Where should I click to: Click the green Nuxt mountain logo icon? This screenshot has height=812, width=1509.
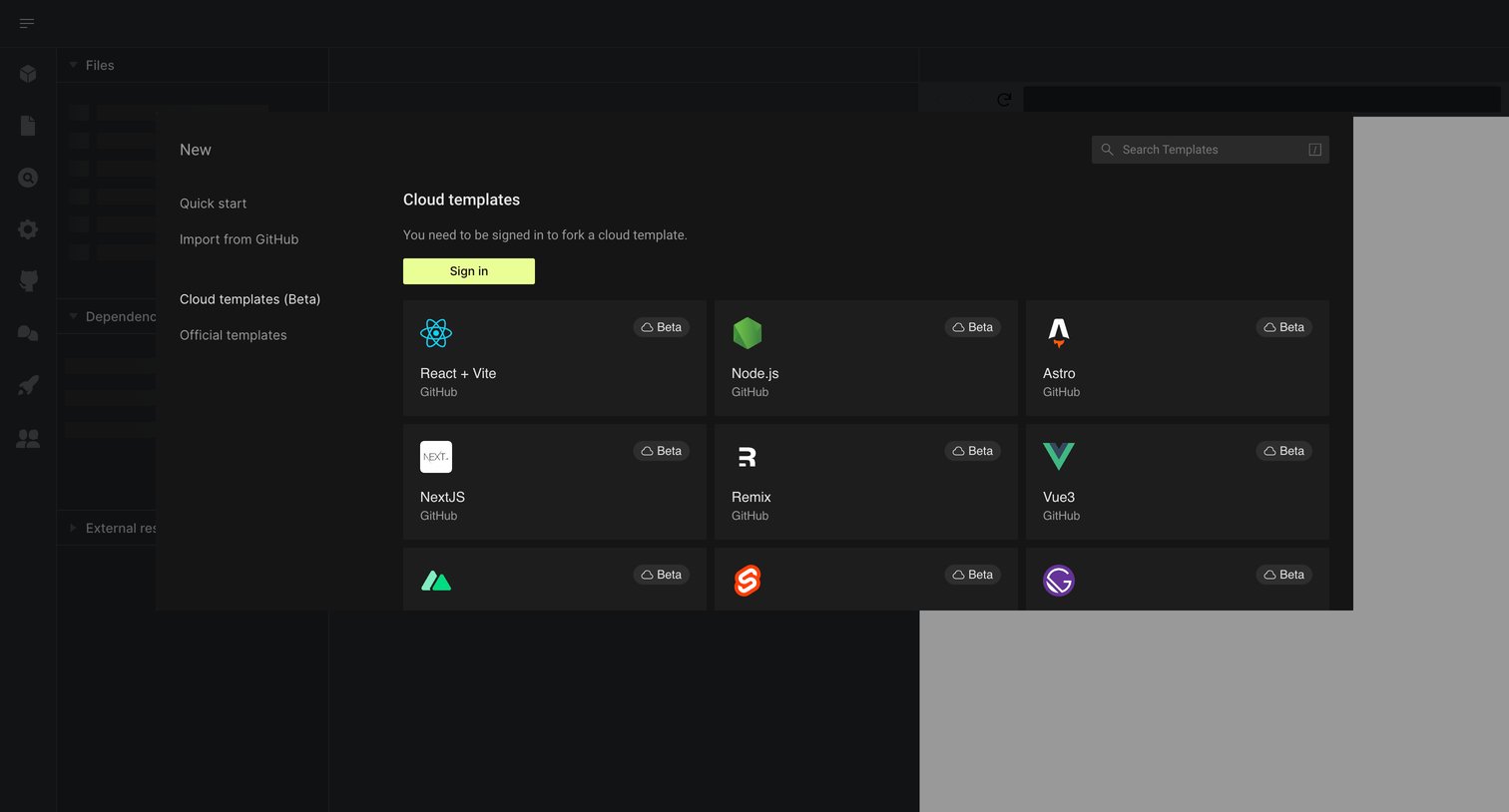point(436,581)
